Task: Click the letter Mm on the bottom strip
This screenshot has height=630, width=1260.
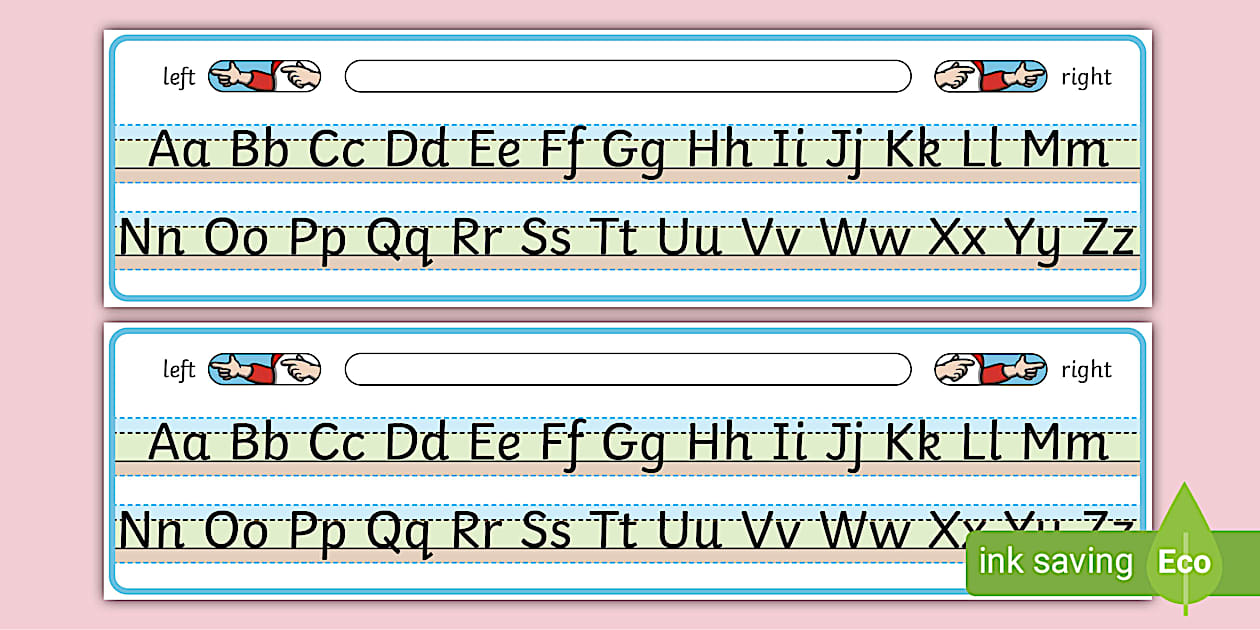Action: [x=1063, y=441]
